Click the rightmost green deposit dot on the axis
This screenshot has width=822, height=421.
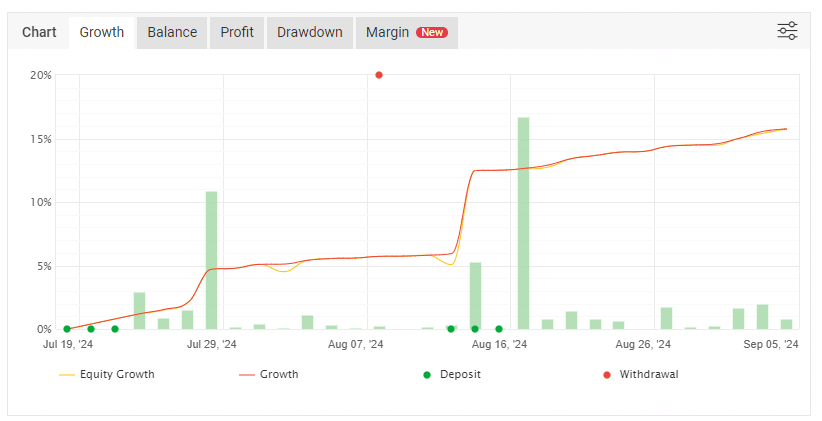tap(499, 329)
